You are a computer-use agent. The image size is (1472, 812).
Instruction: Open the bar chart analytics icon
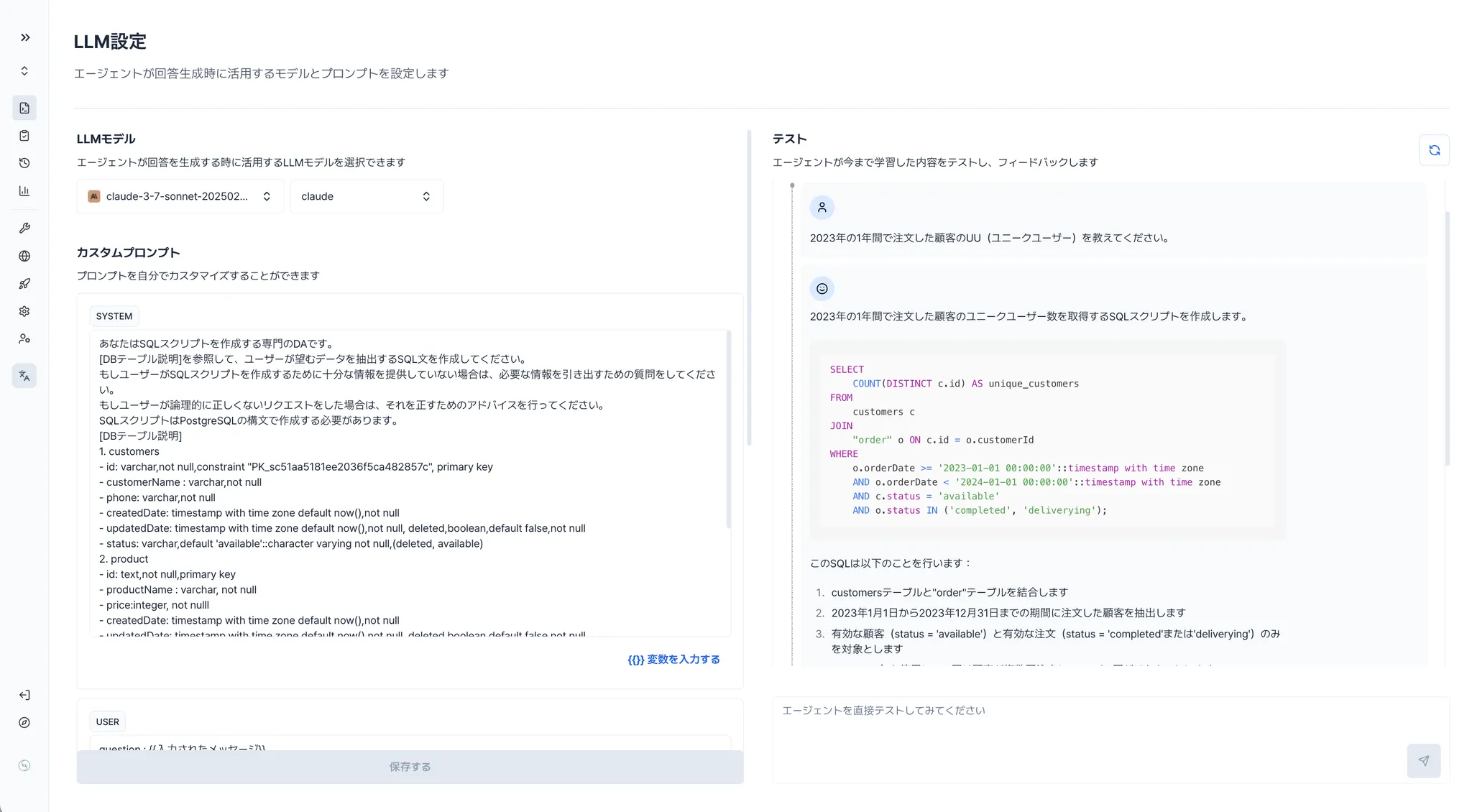click(24, 191)
